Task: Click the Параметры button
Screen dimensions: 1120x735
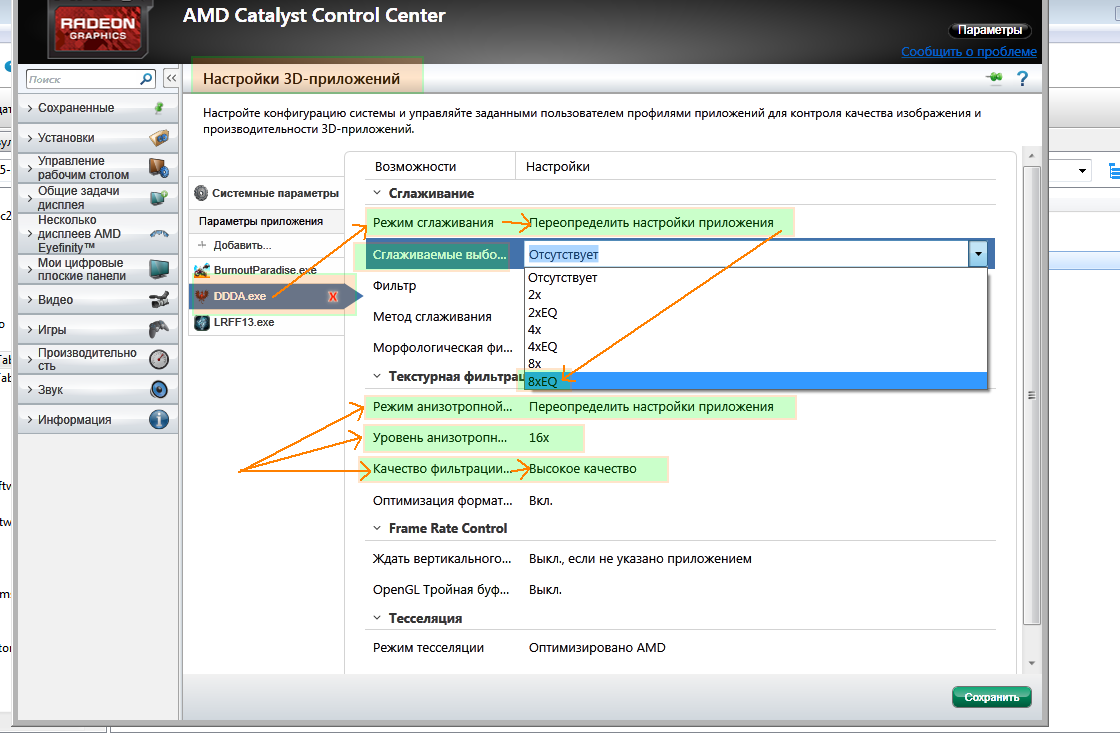Action: 988,31
